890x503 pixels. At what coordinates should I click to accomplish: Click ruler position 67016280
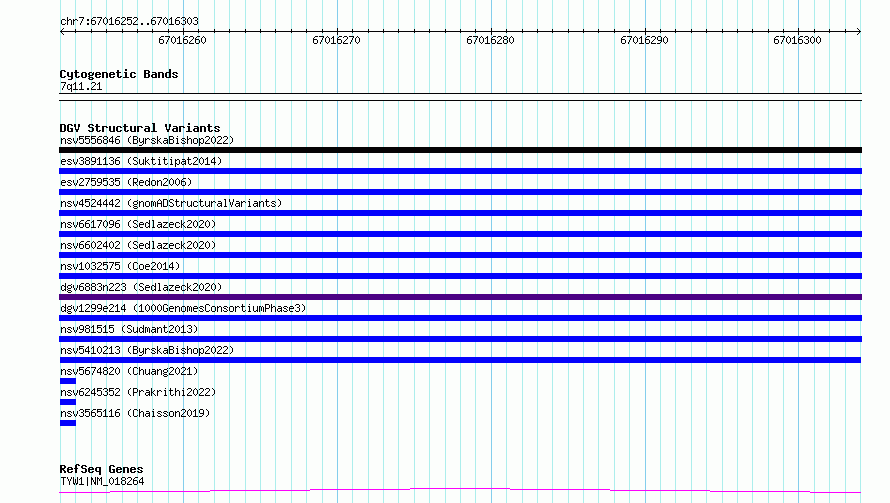tap(490, 40)
